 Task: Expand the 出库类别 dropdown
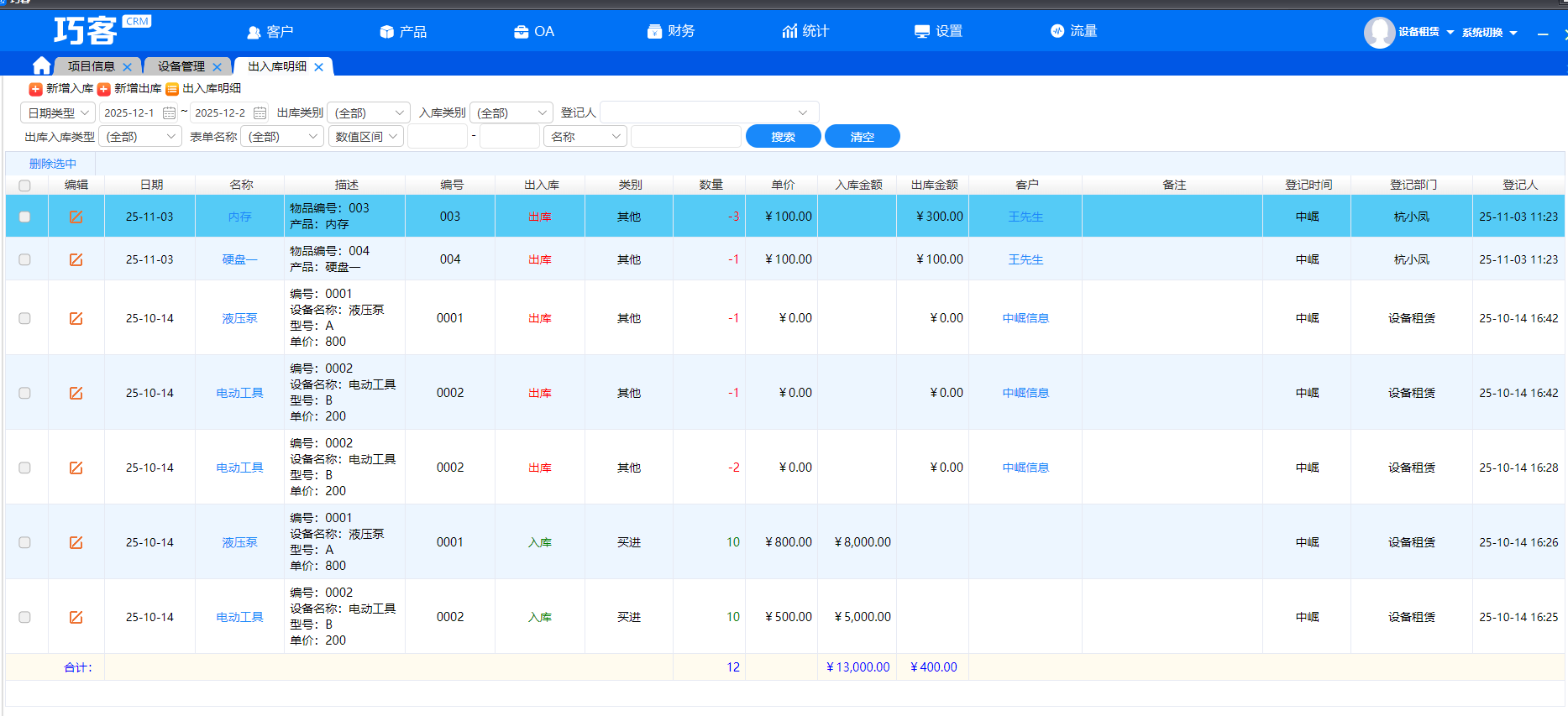pos(368,112)
